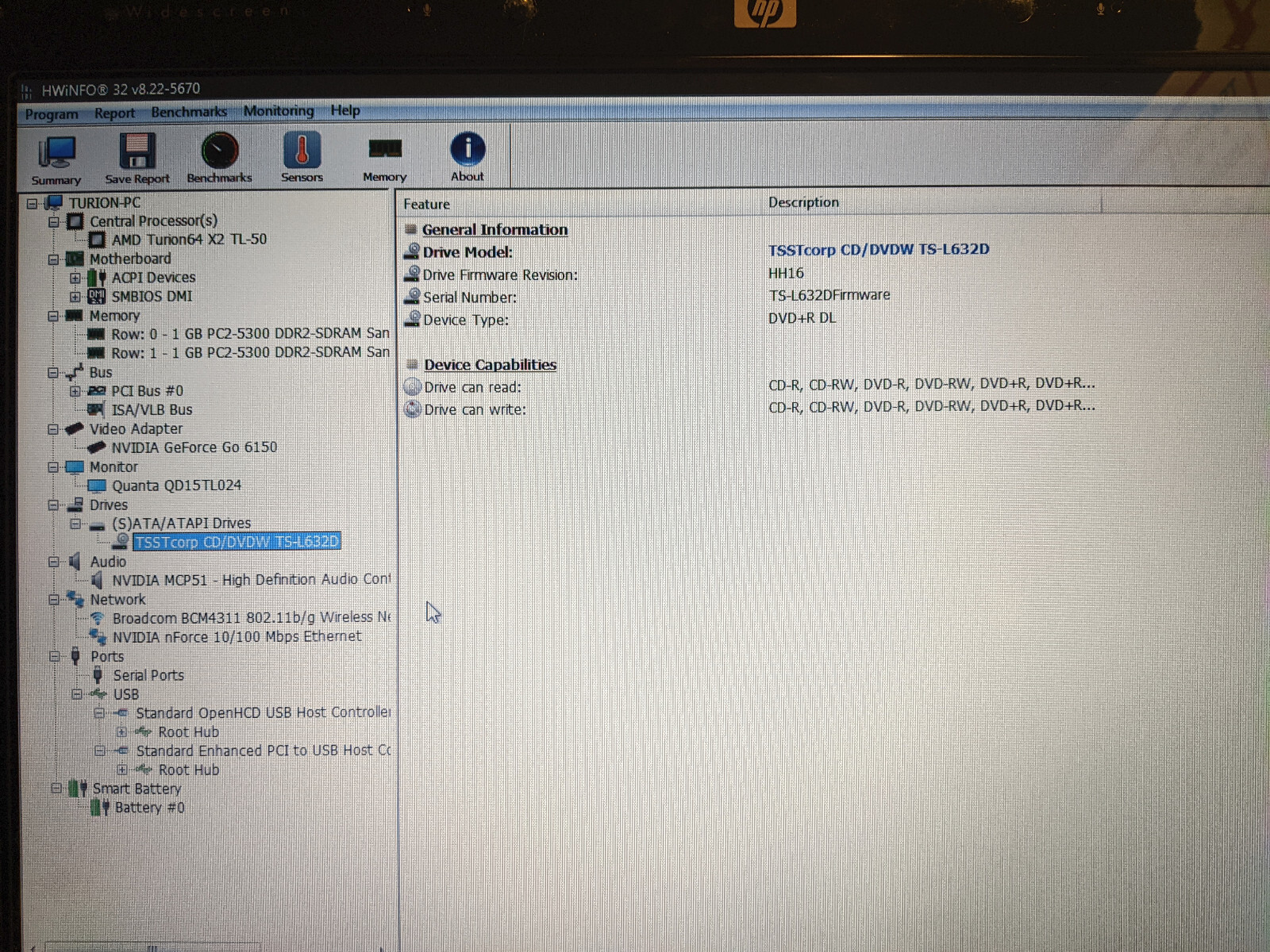Click the Device Capabilities section heading
This screenshot has height=952, width=1270.
click(x=491, y=365)
